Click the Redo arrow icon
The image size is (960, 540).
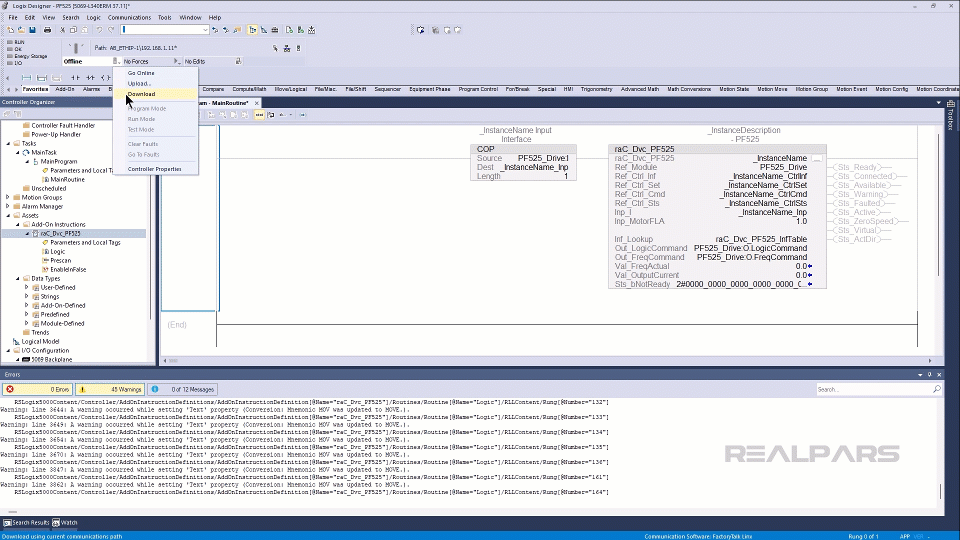(111, 29)
